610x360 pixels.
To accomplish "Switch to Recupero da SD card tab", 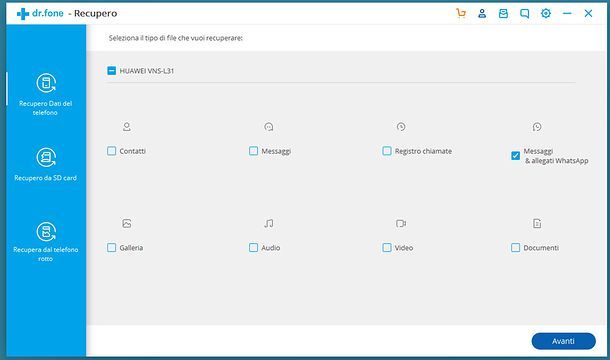I will [46, 165].
